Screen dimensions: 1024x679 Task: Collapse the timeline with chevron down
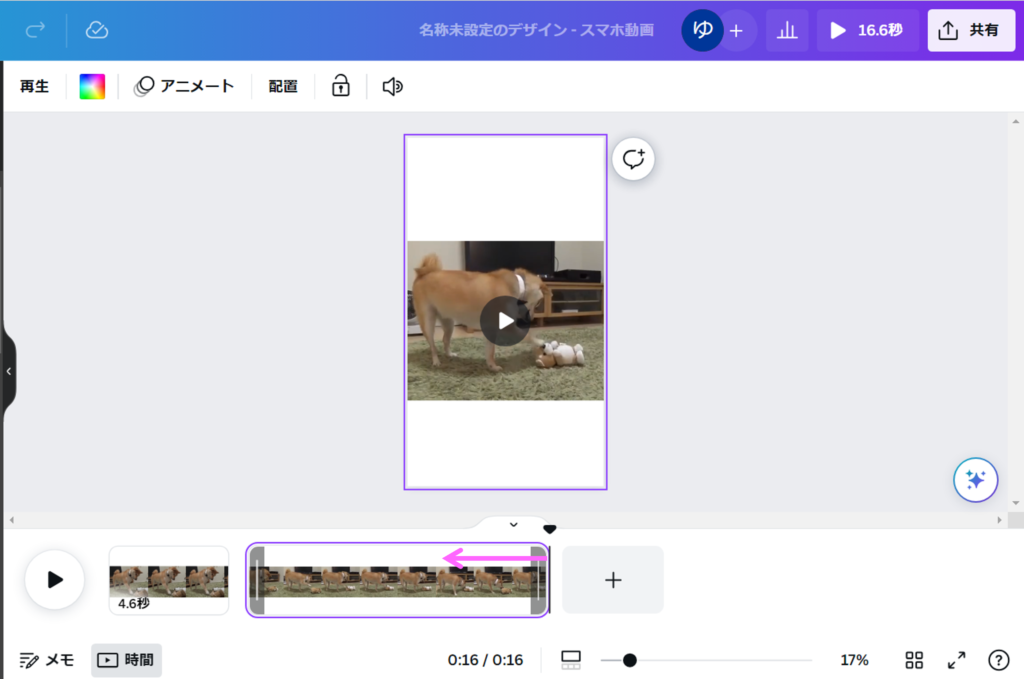[513, 524]
